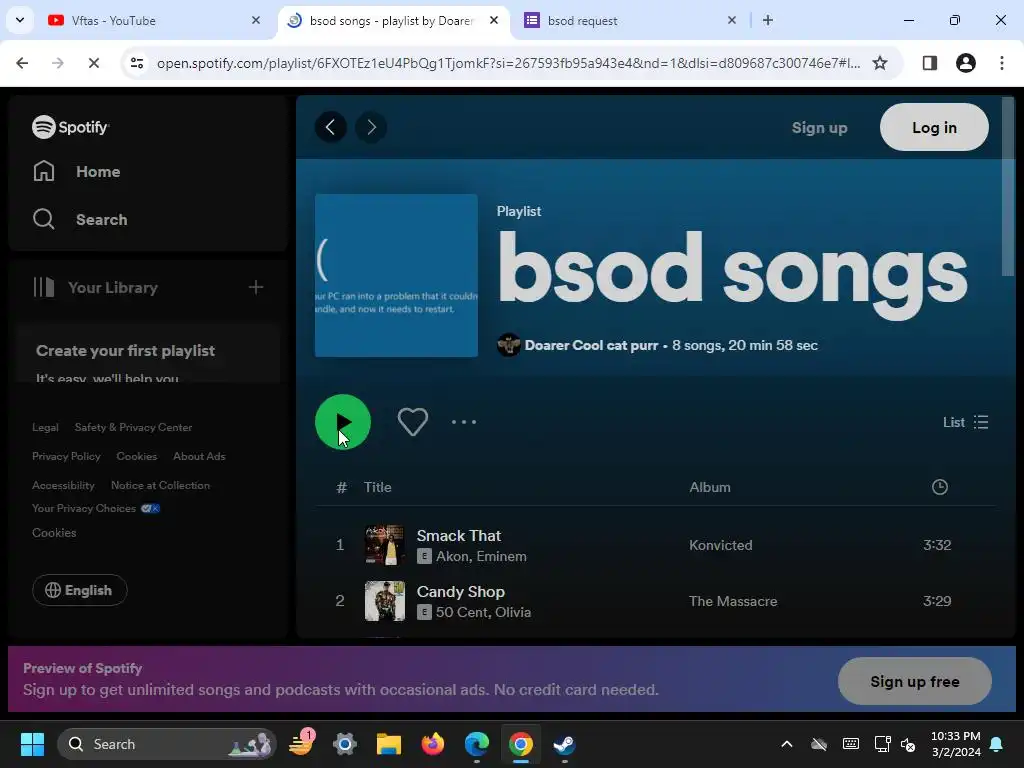Open Safety & Privacy Center link

[133, 427]
